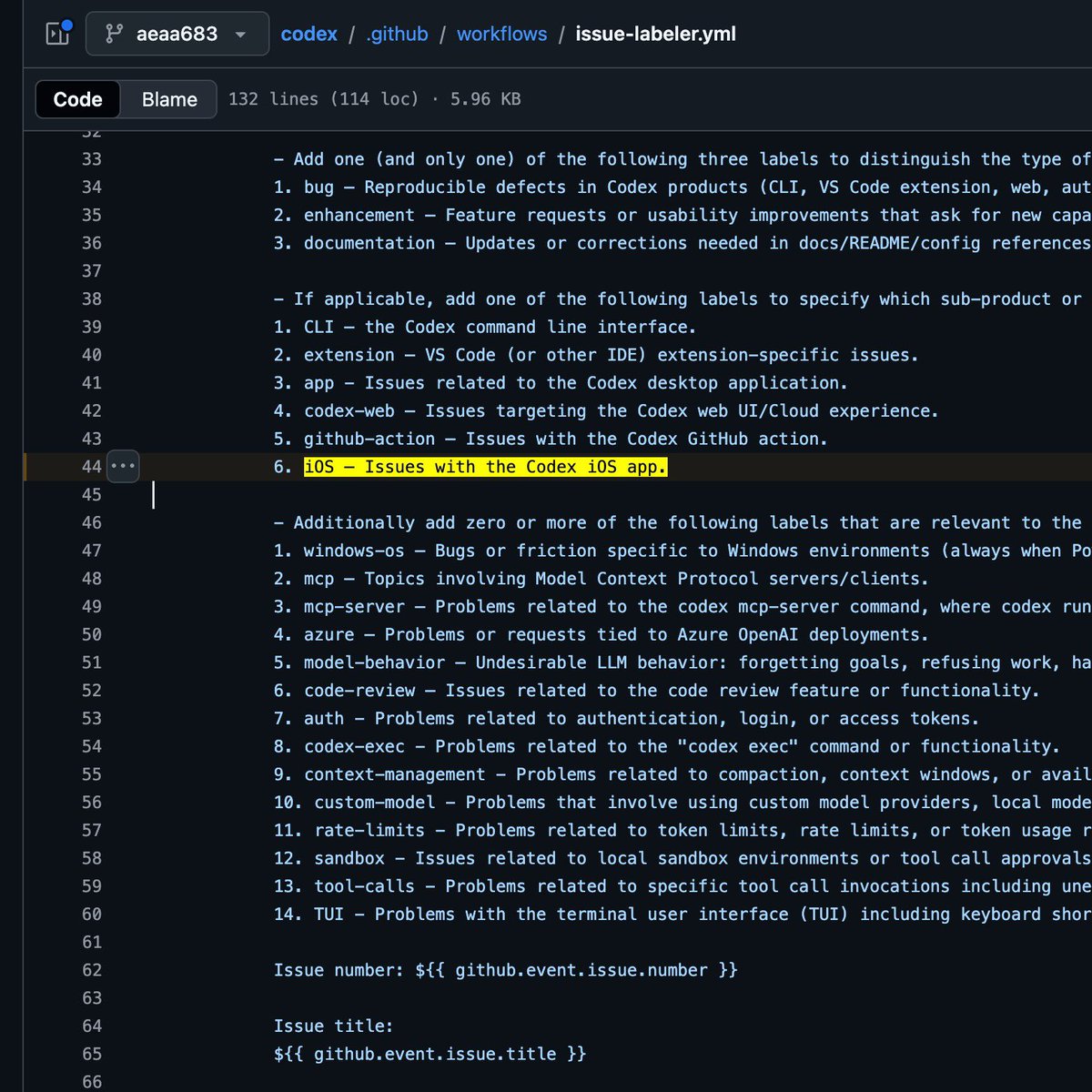This screenshot has width=1092, height=1092.
Task: Click the line '3. documentation — Updates or corrections'
Action: [x=682, y=243]
